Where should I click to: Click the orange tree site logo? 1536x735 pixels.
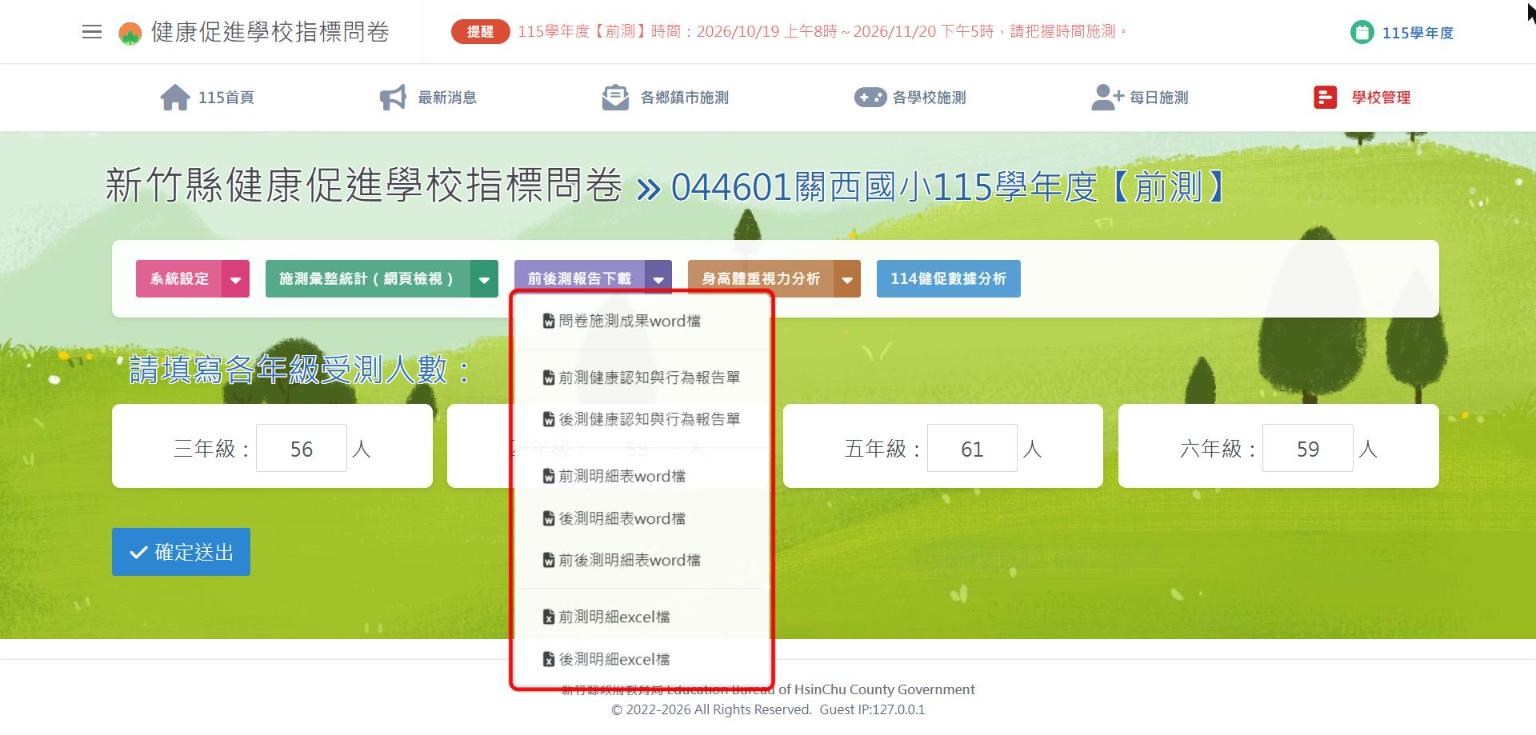coord(129,33)
